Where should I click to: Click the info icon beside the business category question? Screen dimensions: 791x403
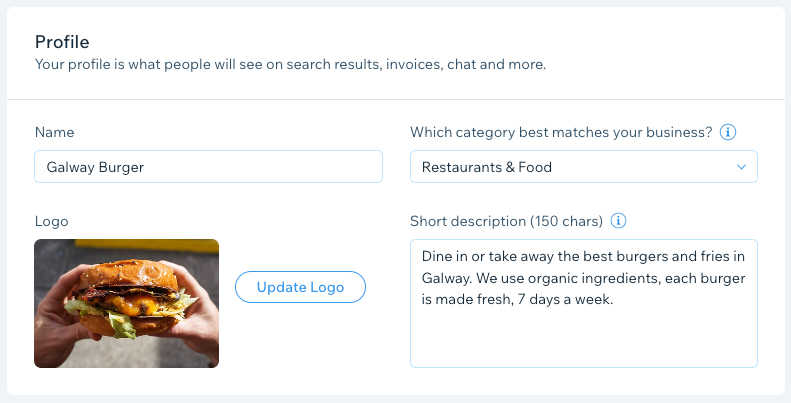pyautogui.click(x=727, y=132)
